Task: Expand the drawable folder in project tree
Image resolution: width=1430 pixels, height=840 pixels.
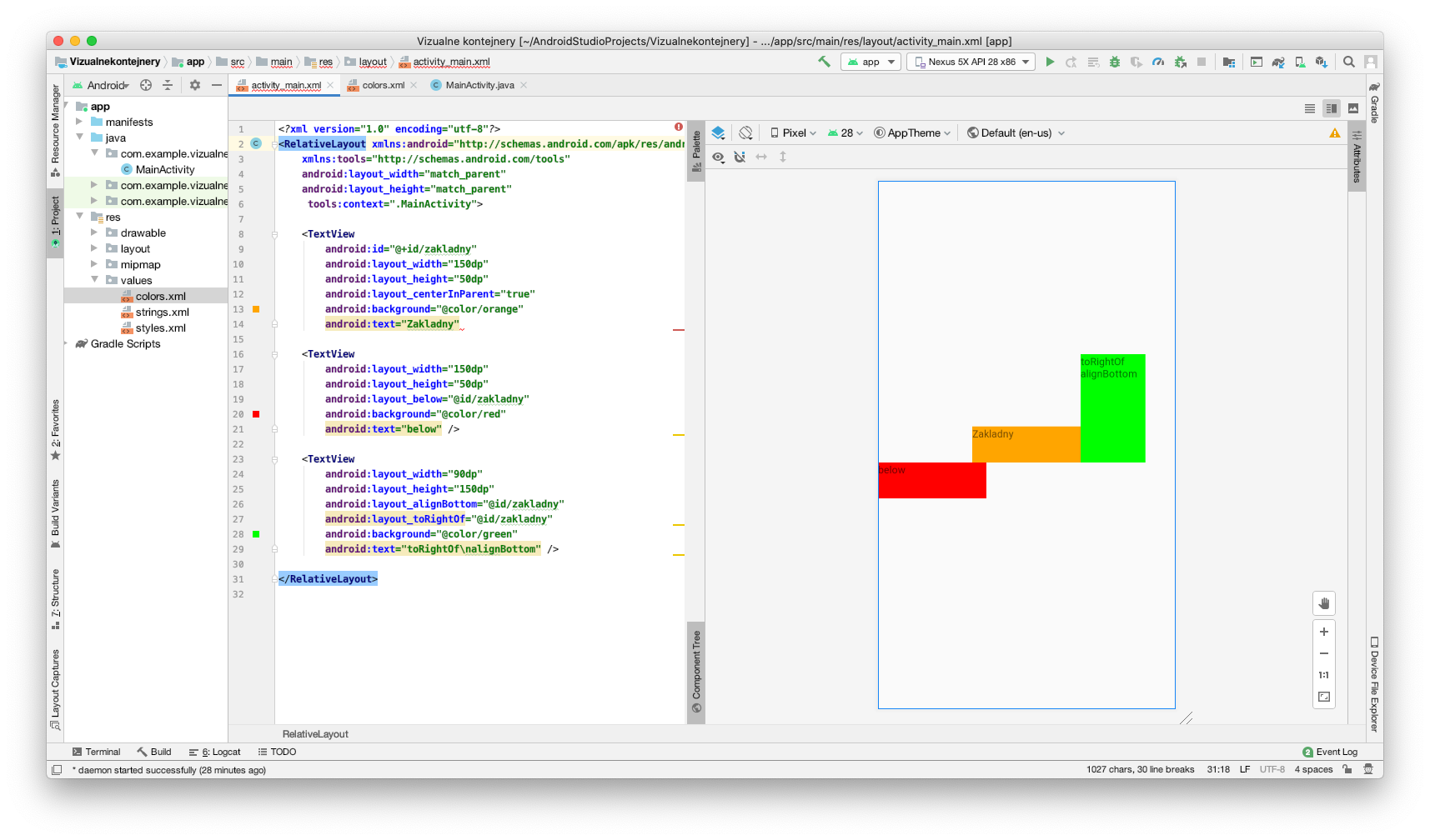Action: [x=94, y=232]
